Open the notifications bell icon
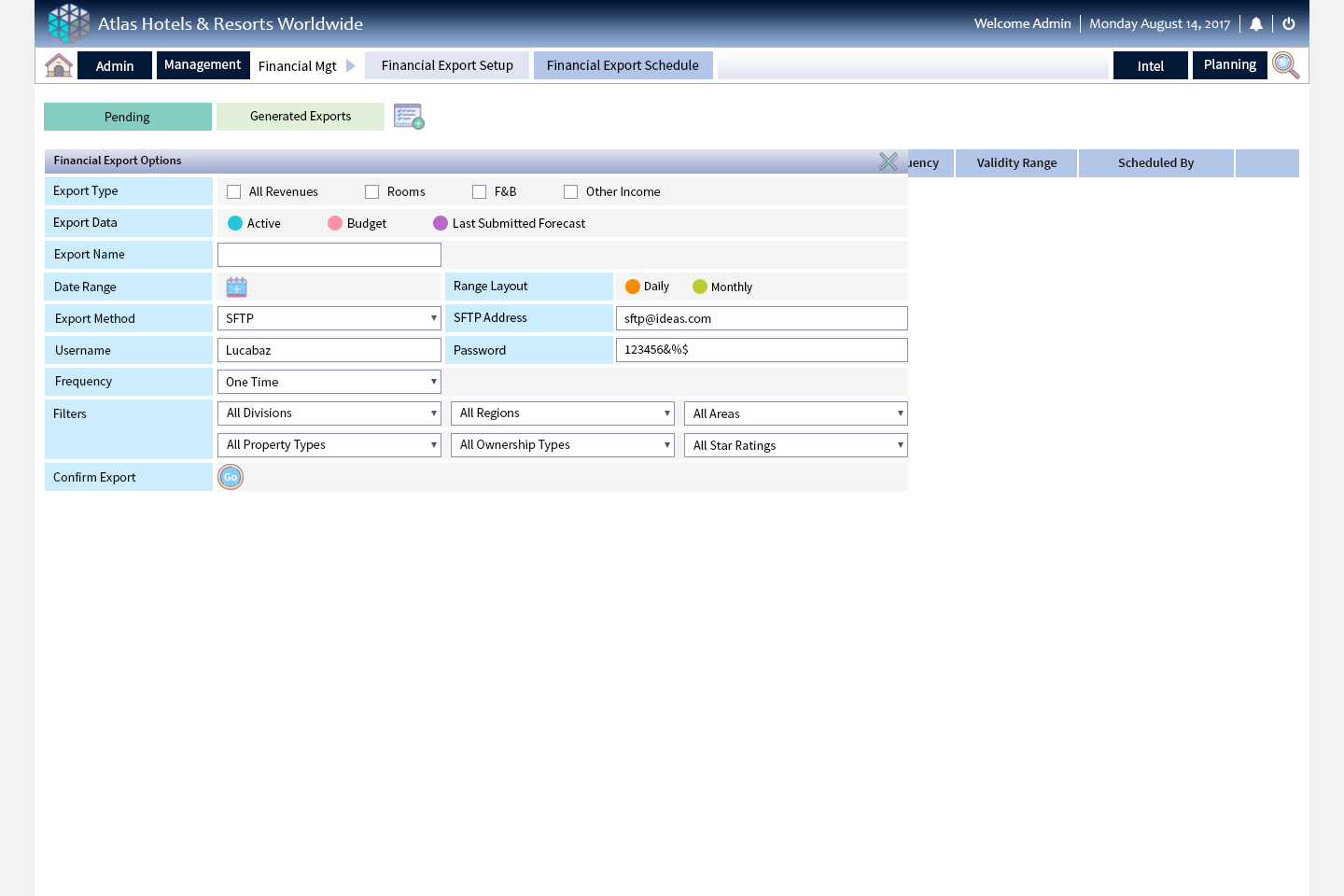 (1256, 24)
